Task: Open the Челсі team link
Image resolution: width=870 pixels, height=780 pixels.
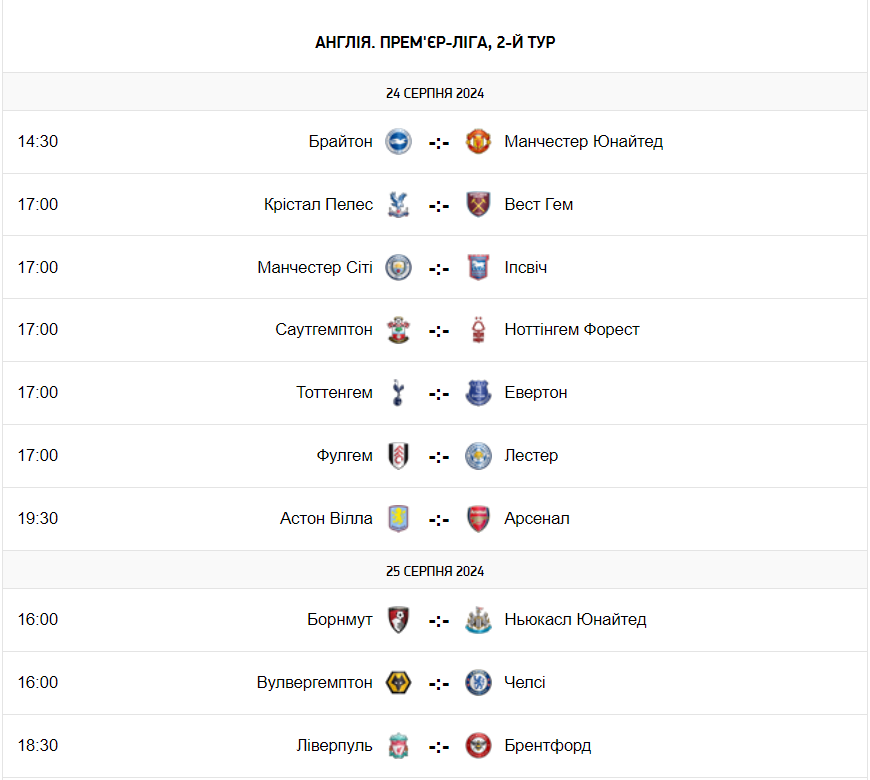Action: (x=525, y=682)
